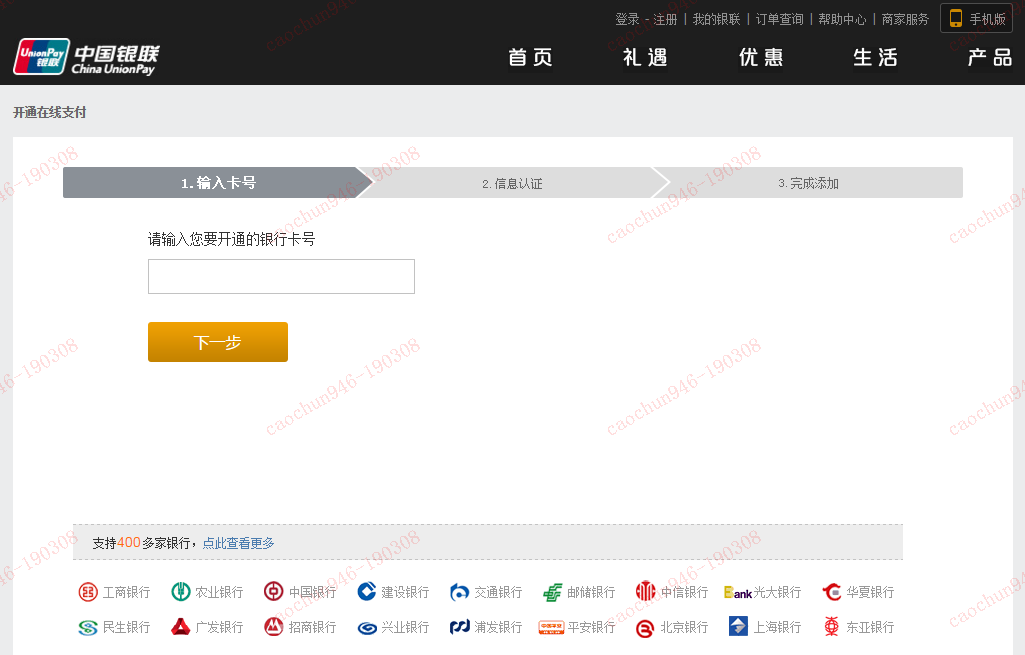Click the orange 下一步 button
The image size is (1025, 655).
click(x=218, y=342)
